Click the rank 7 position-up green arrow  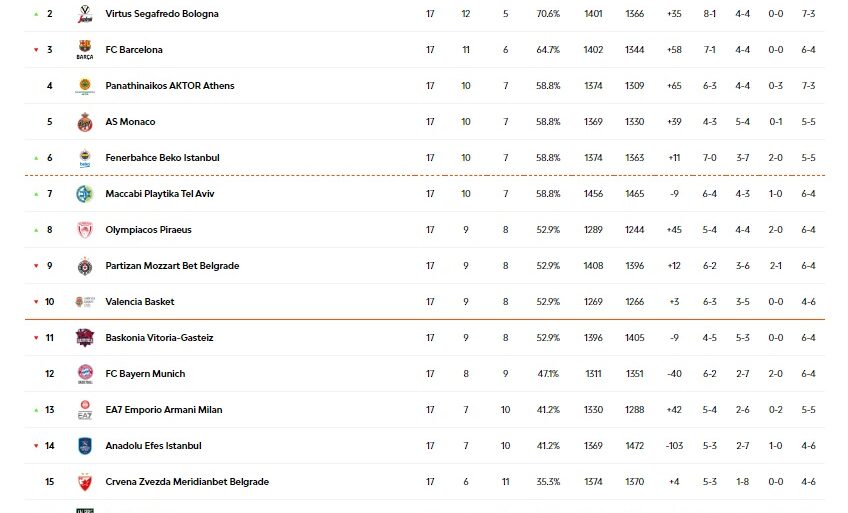[36, 194]
